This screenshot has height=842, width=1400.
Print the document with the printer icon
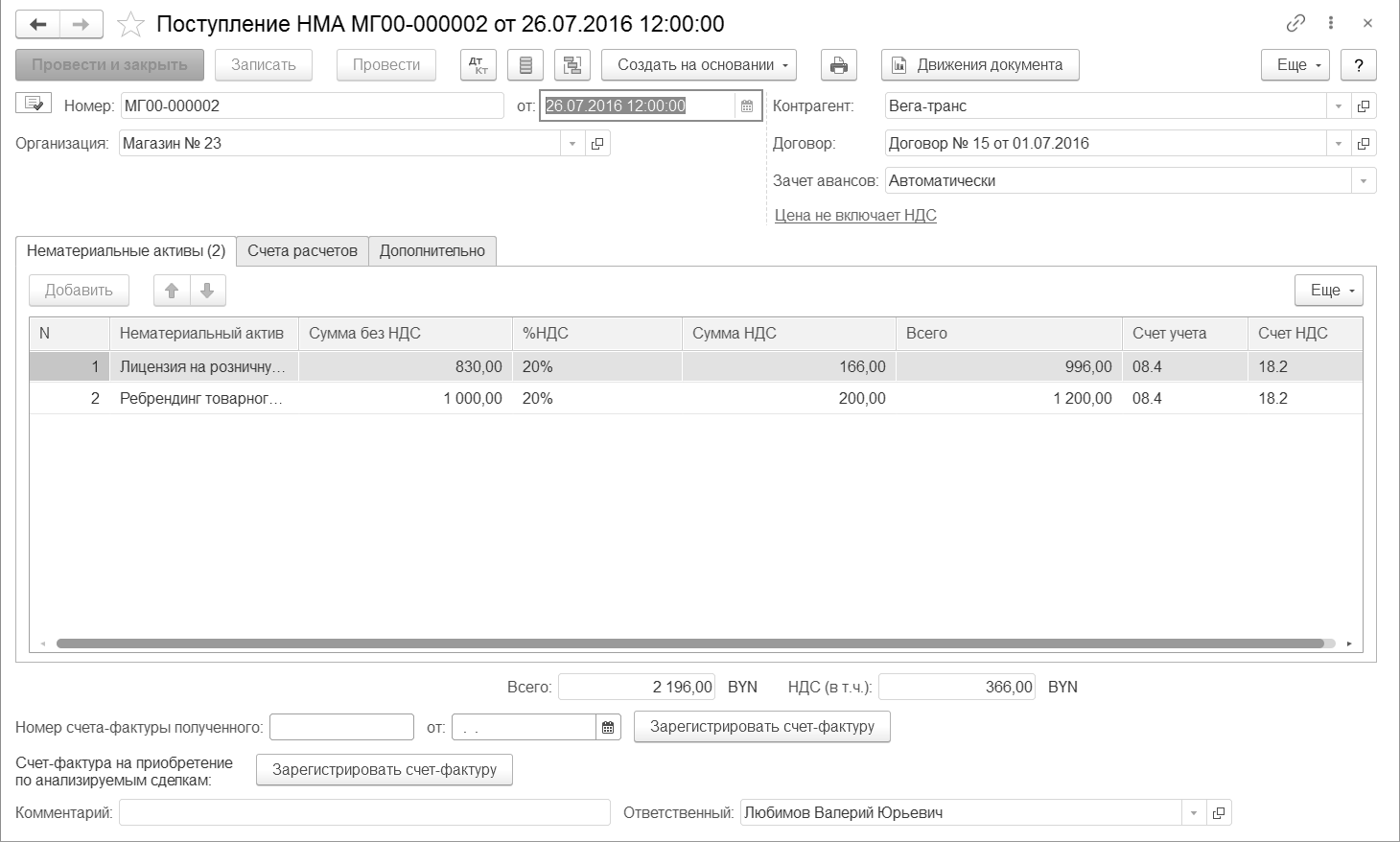[839, 65]
